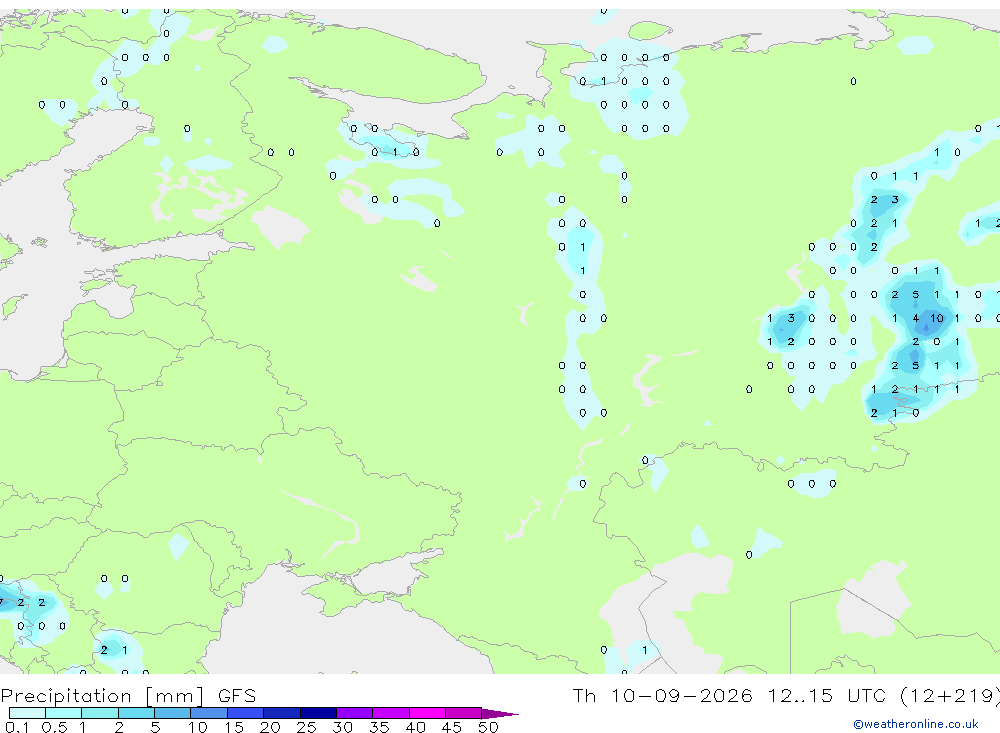Pick the legend swatch between 10 and 15

point(209,713)
